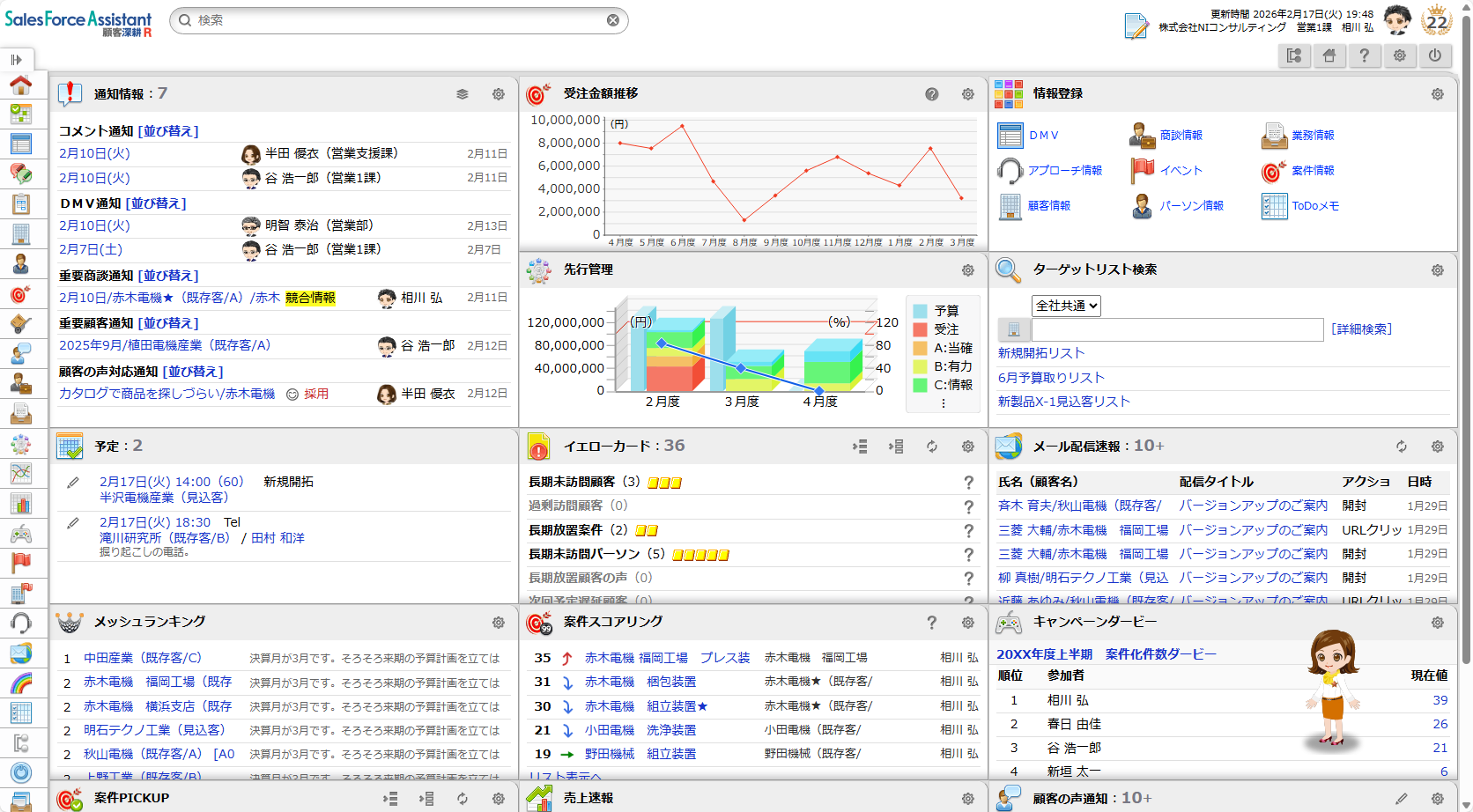
Task: Open the 全社共通 dropdown
Action: point(1066,306)
